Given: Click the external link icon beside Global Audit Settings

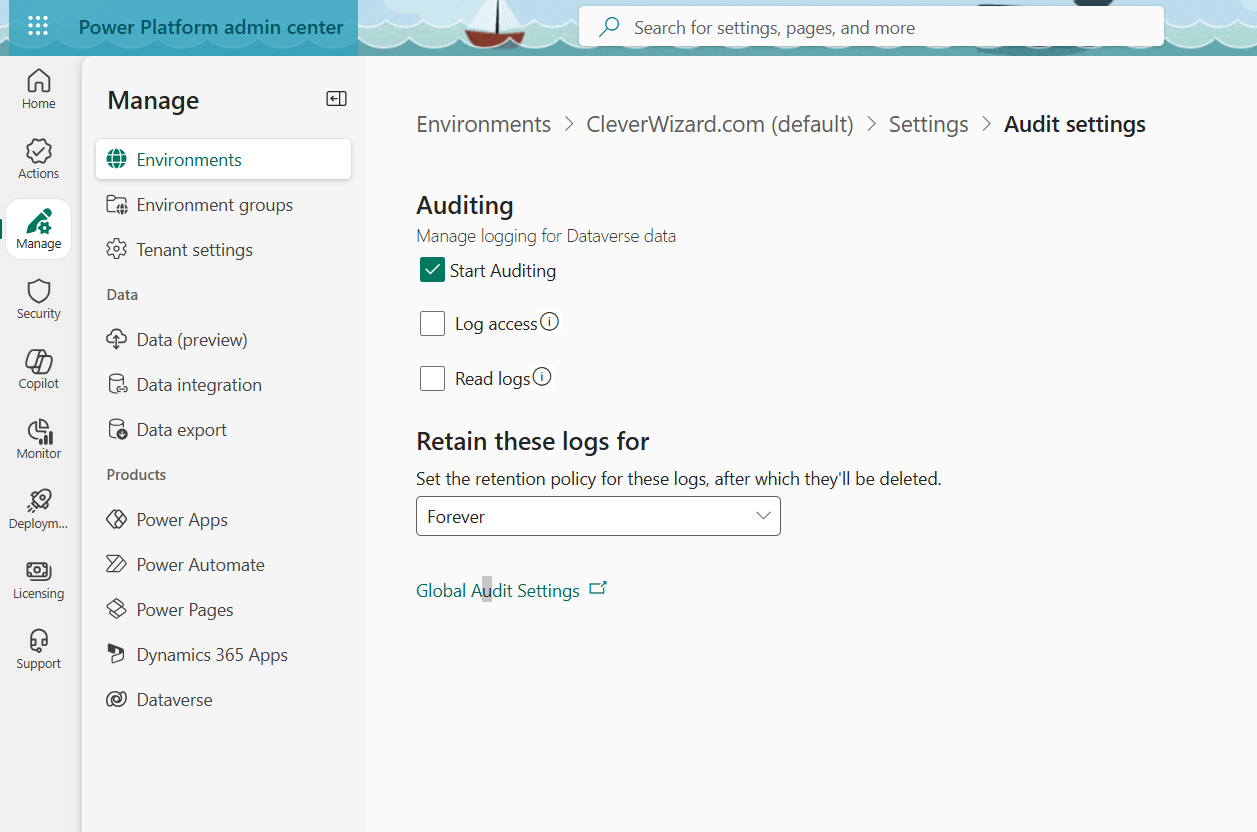Looking at the screenshot, I should coord(598,588).
